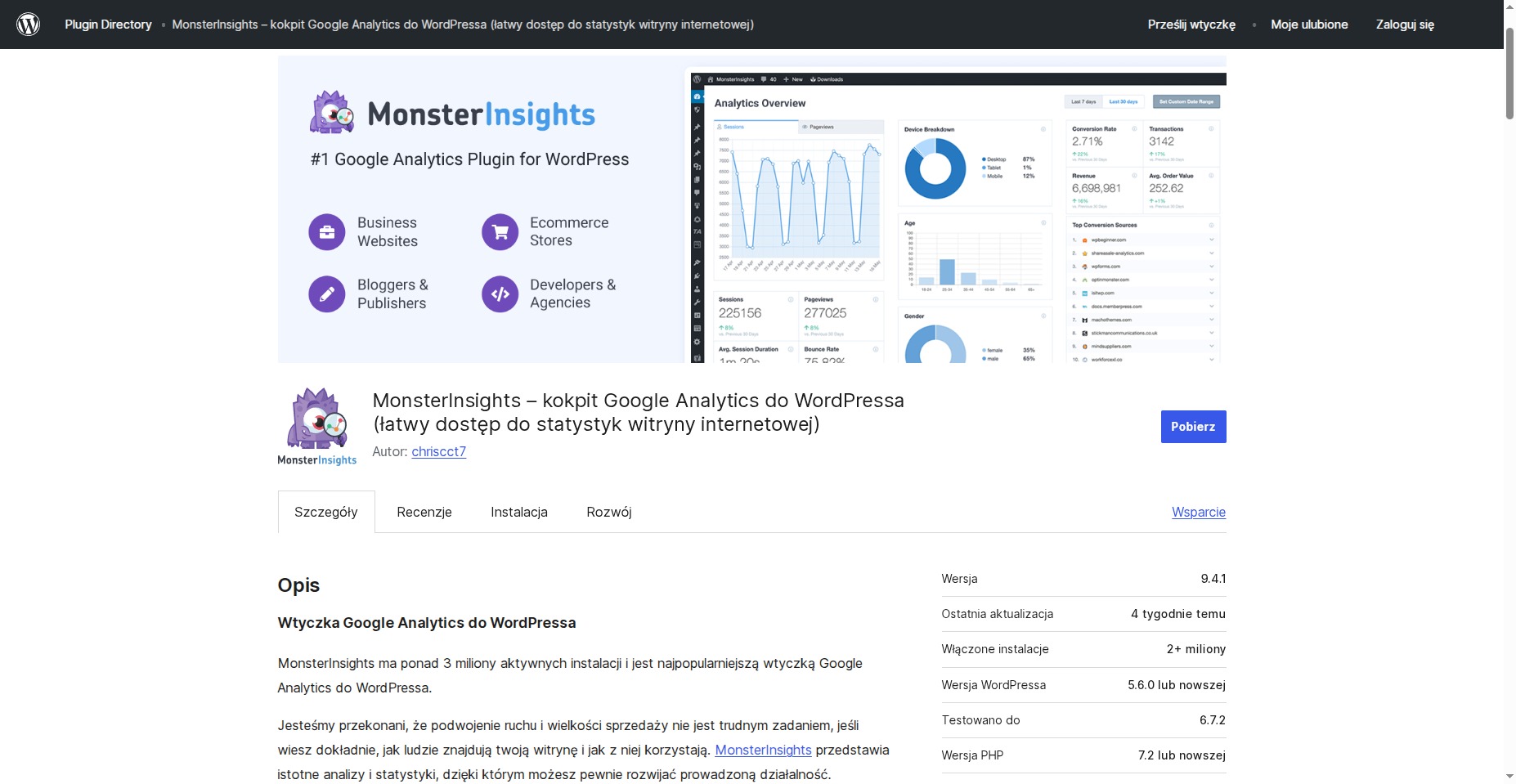
Task: Click the scrollbar up arrow
Action: [1509, 7]
